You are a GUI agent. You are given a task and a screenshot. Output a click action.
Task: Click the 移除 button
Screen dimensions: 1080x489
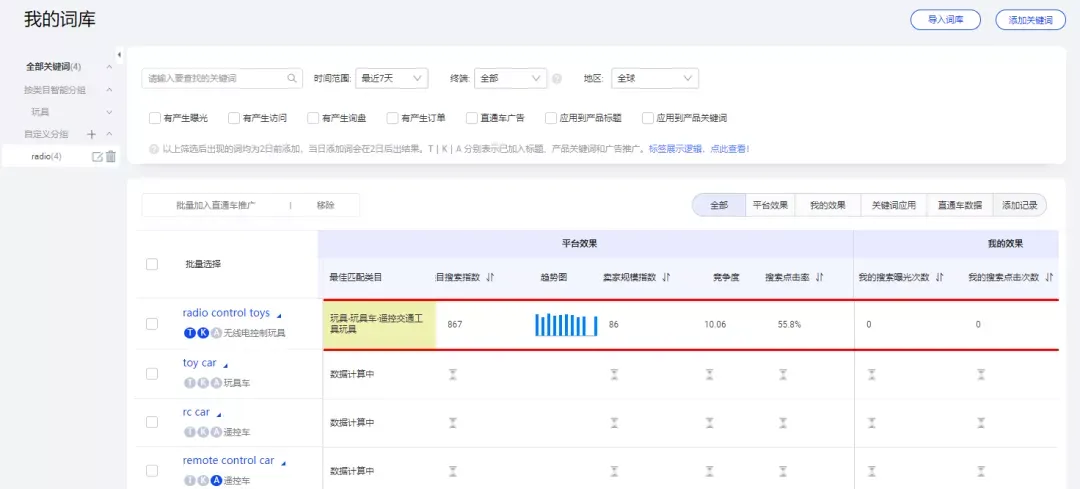tap(325, 205)
